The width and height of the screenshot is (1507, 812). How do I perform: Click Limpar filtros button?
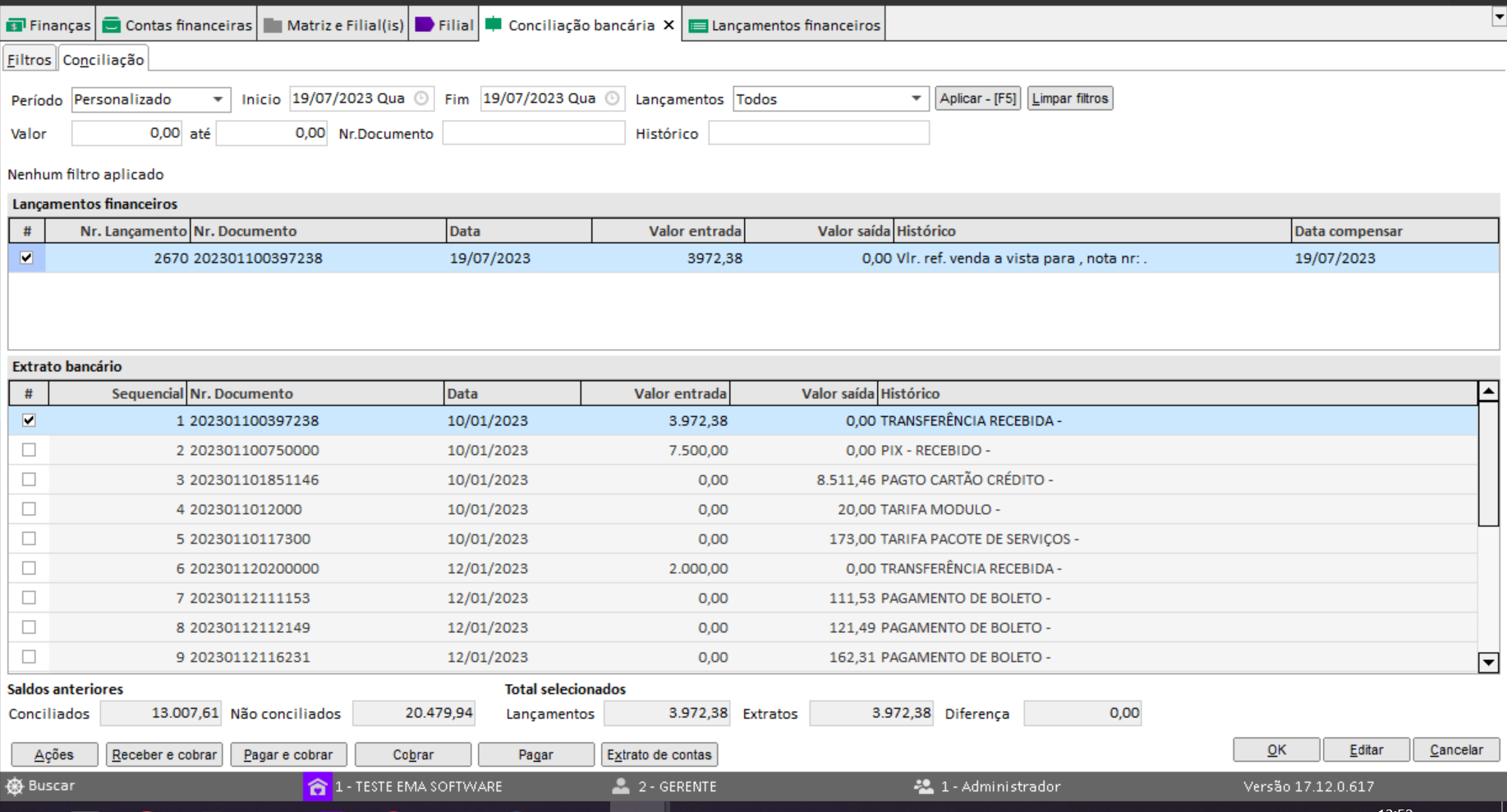click(1070, 99)
